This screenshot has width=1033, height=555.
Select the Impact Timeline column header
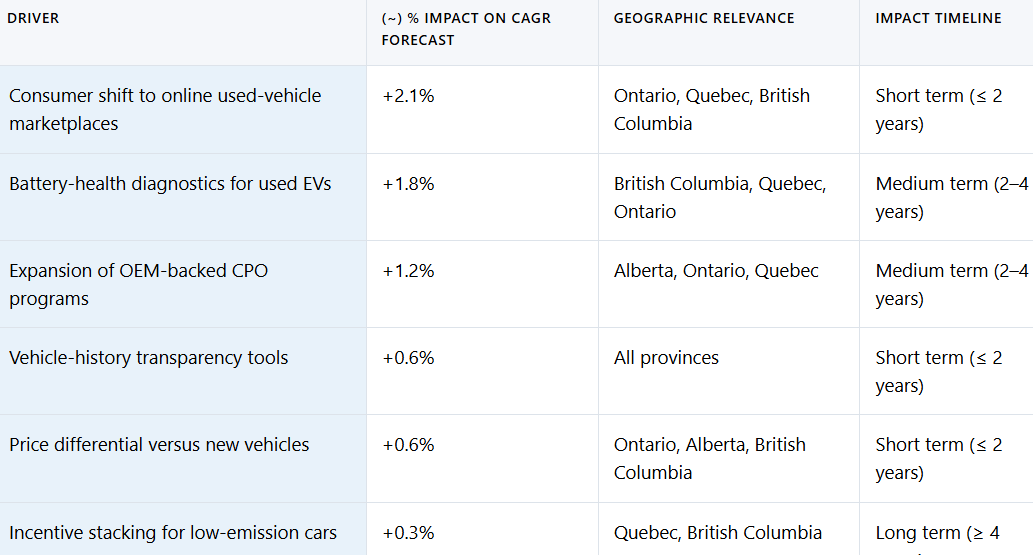click(x=938, y=18)
